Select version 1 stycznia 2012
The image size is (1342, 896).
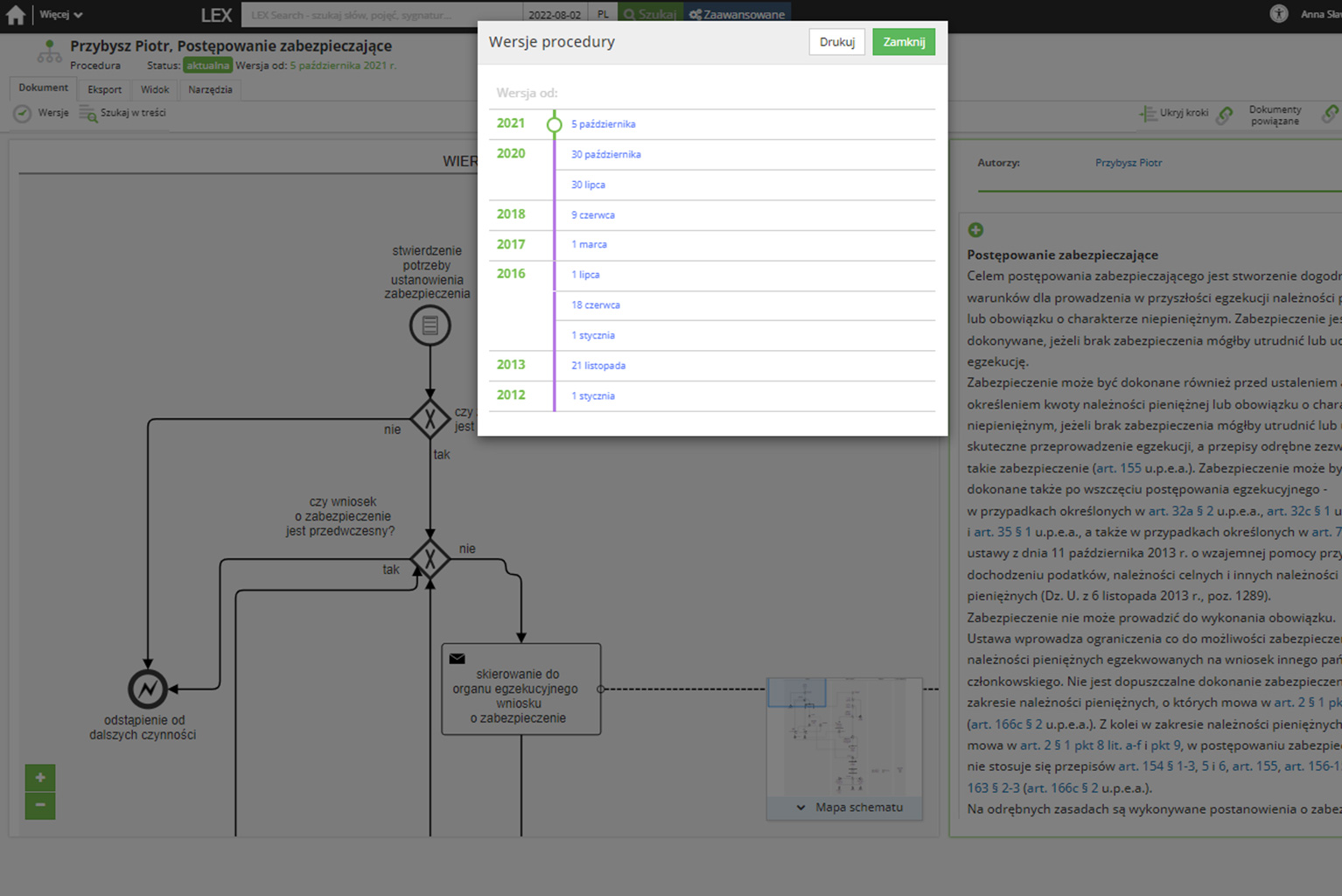coord(592,396)
